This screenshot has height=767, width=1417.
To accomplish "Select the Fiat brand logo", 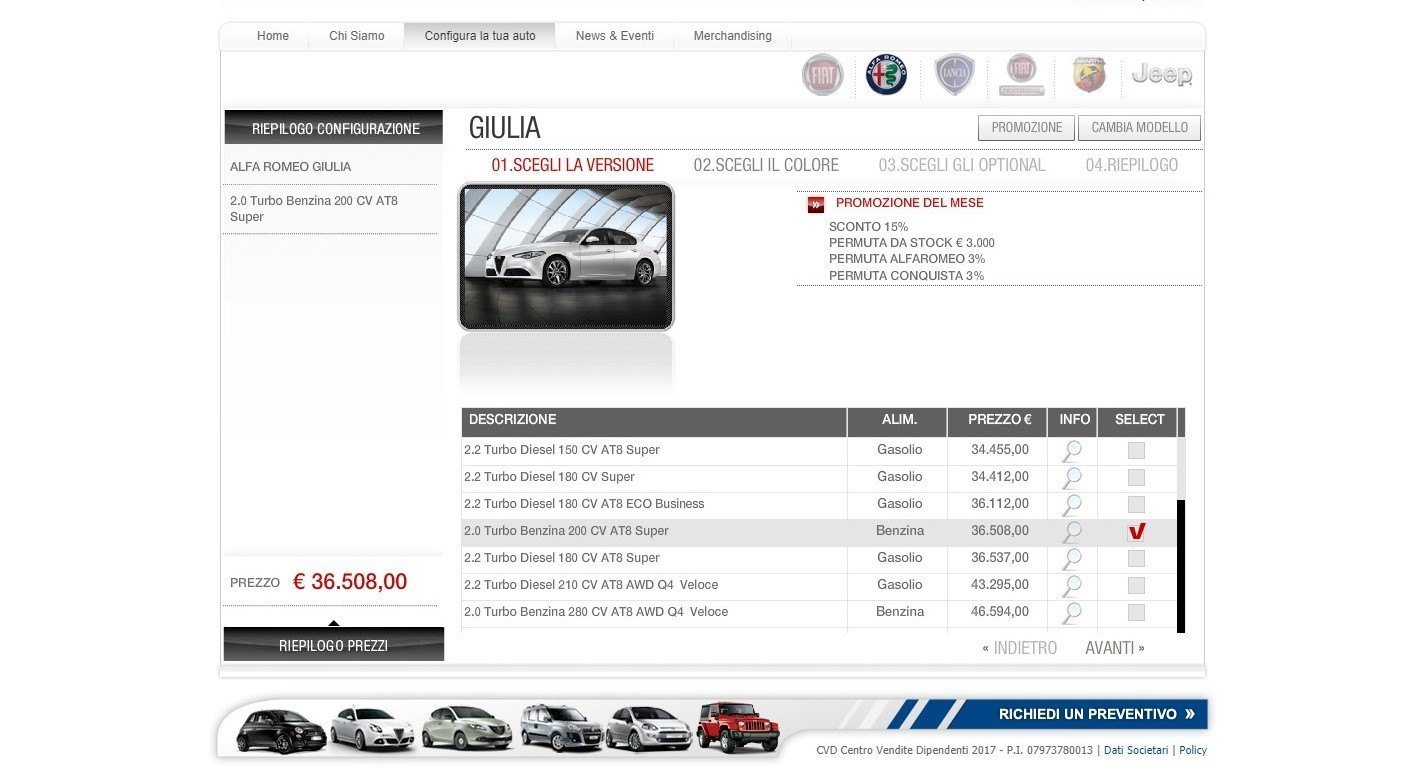I will [822, 75].
